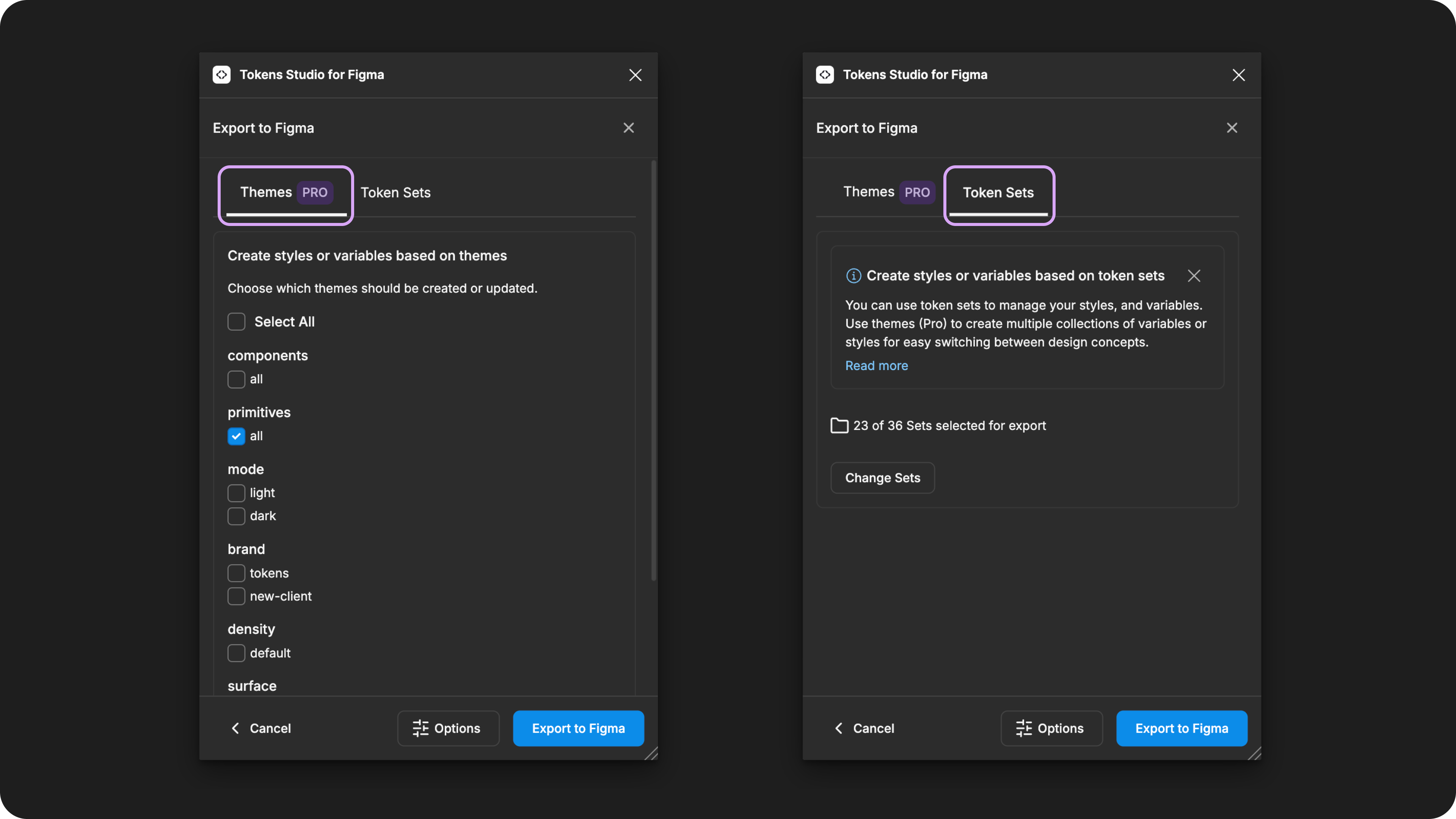Dismiss the token sets info banner

1194,276
